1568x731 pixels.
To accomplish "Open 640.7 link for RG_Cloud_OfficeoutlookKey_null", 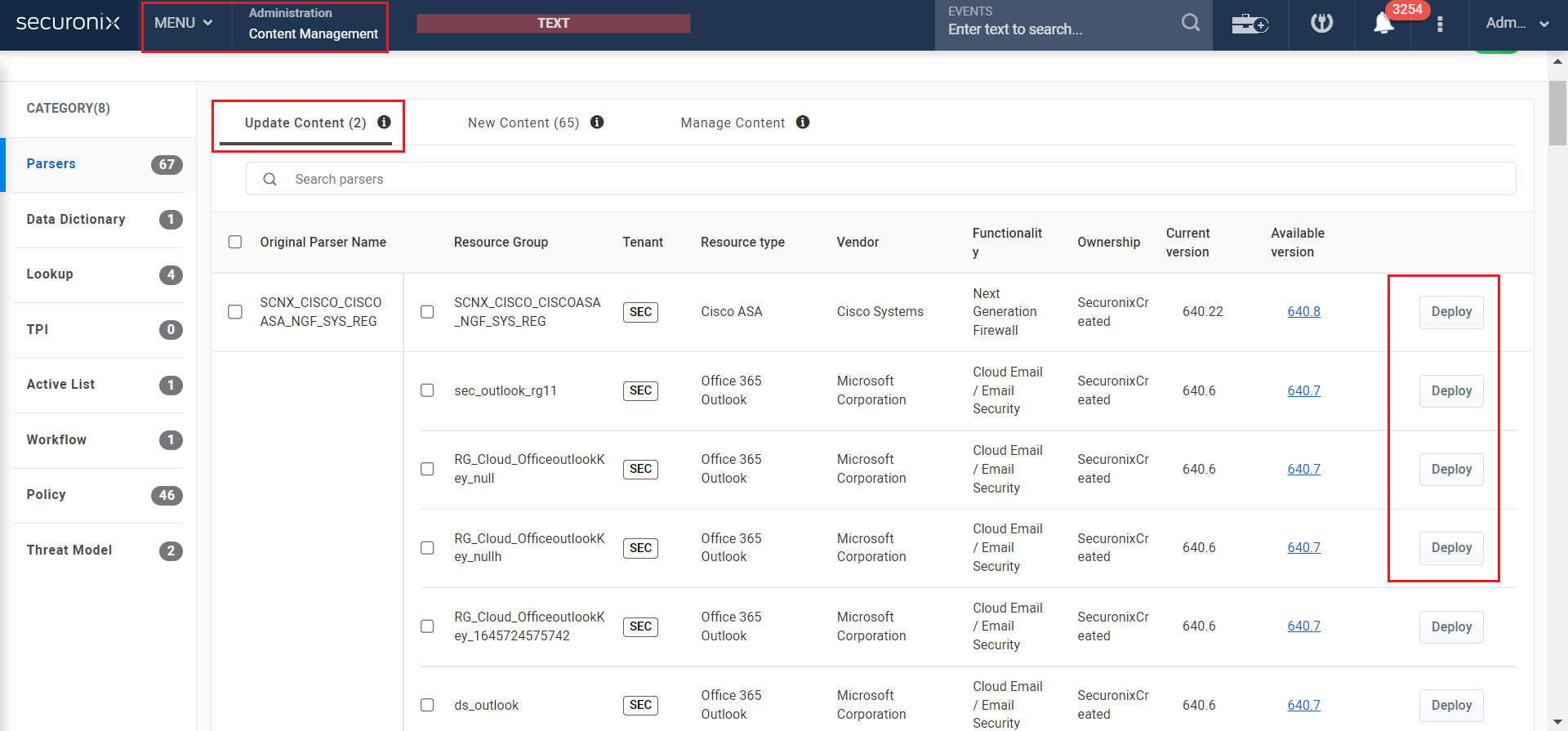I will tap(1303, 469).
